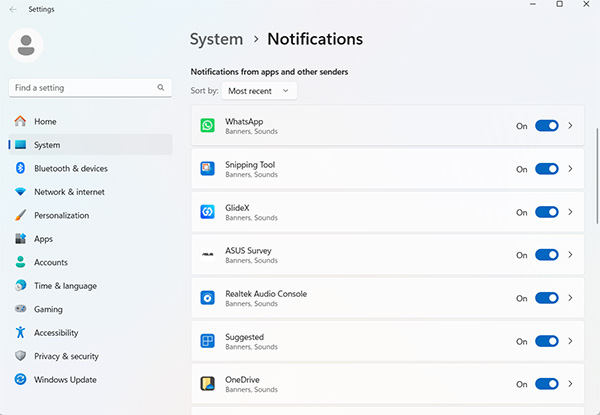
Task: Turn off WhatsApp notifications toggle
Action: pyautogui.click(x=546, y=126)
